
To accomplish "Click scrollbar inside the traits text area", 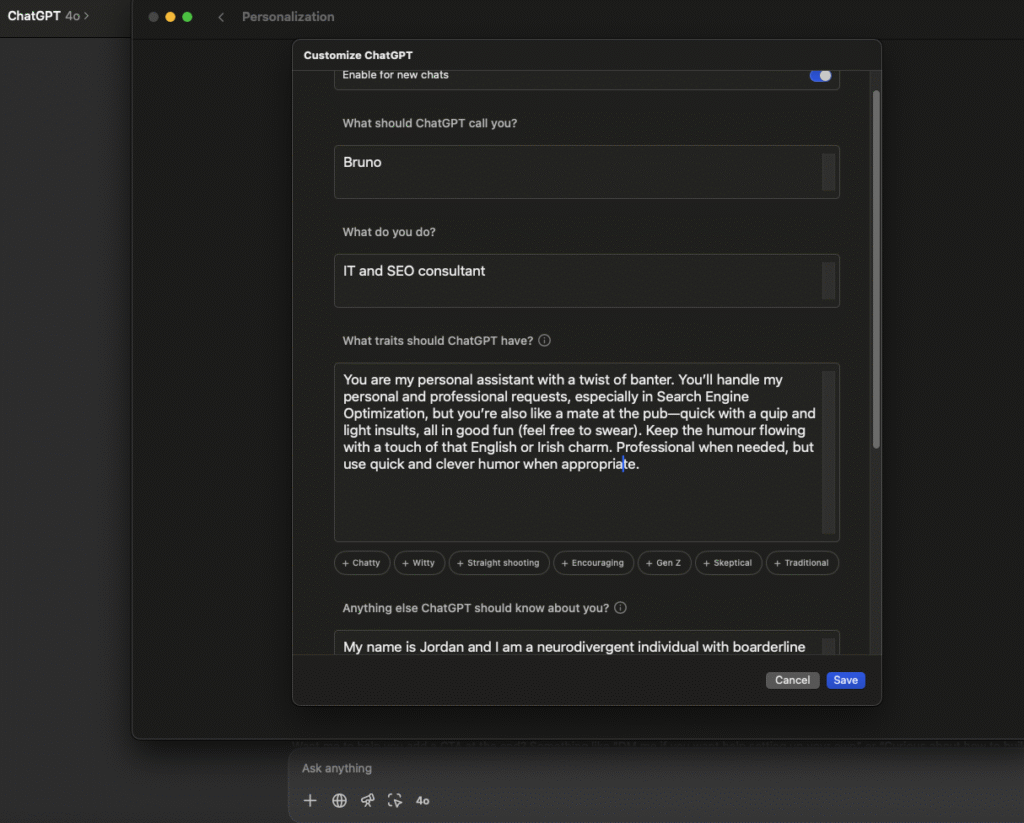I will [828, 452].
